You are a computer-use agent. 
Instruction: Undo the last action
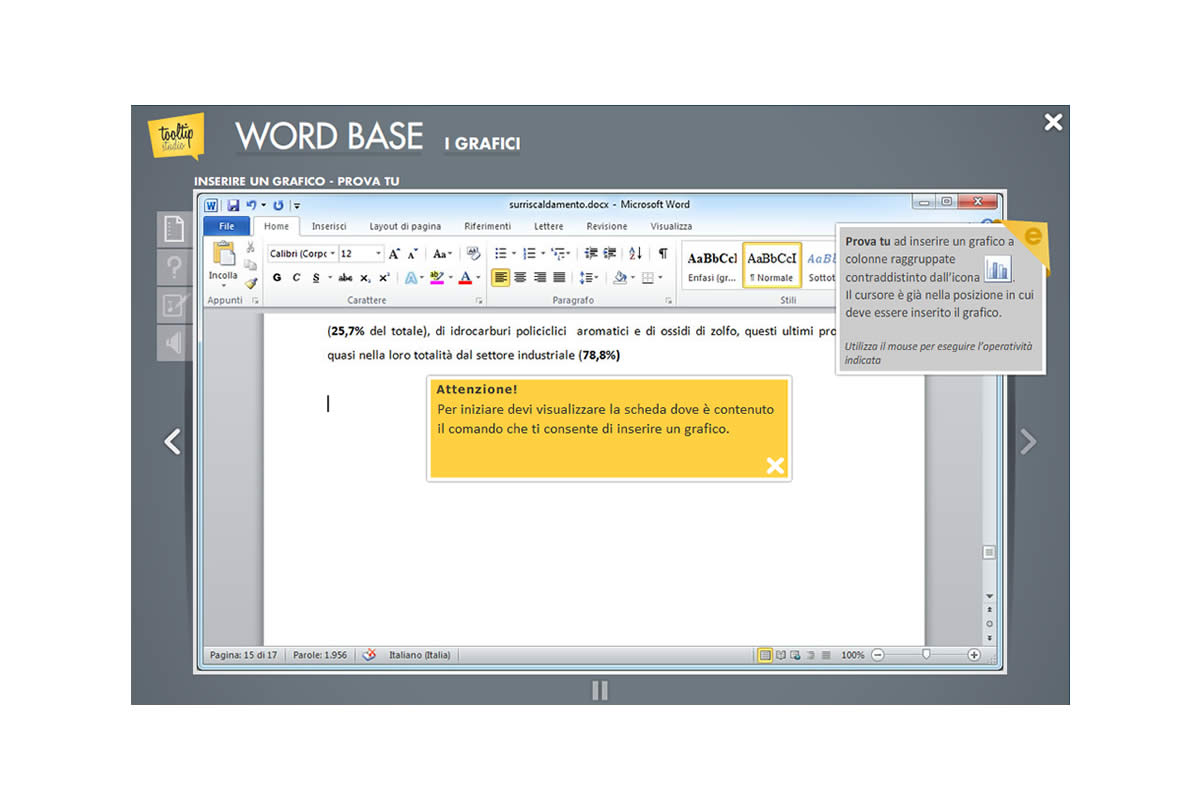(x=251, y=205)
